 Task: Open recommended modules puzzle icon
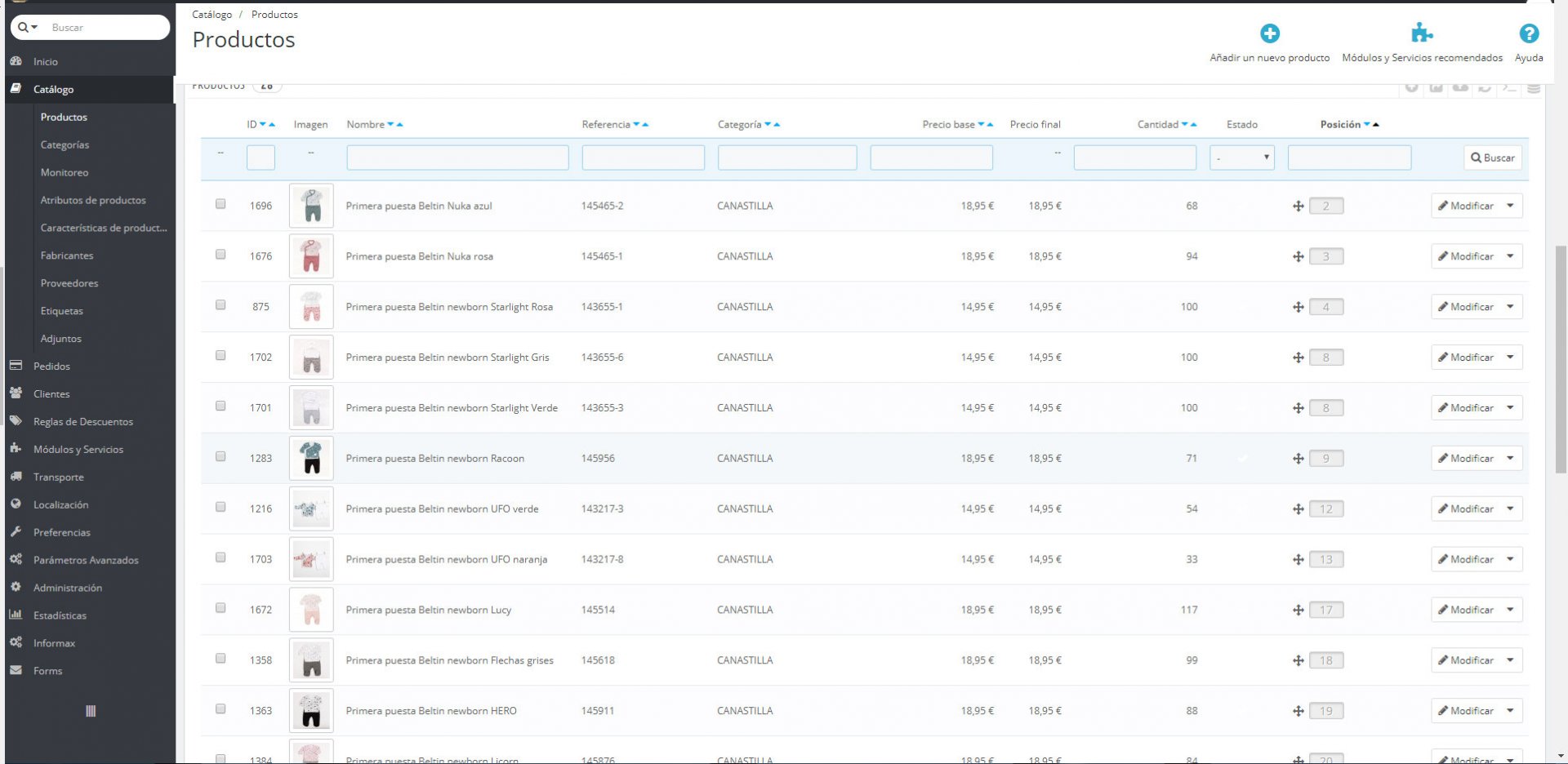(x=1422, y=33)
